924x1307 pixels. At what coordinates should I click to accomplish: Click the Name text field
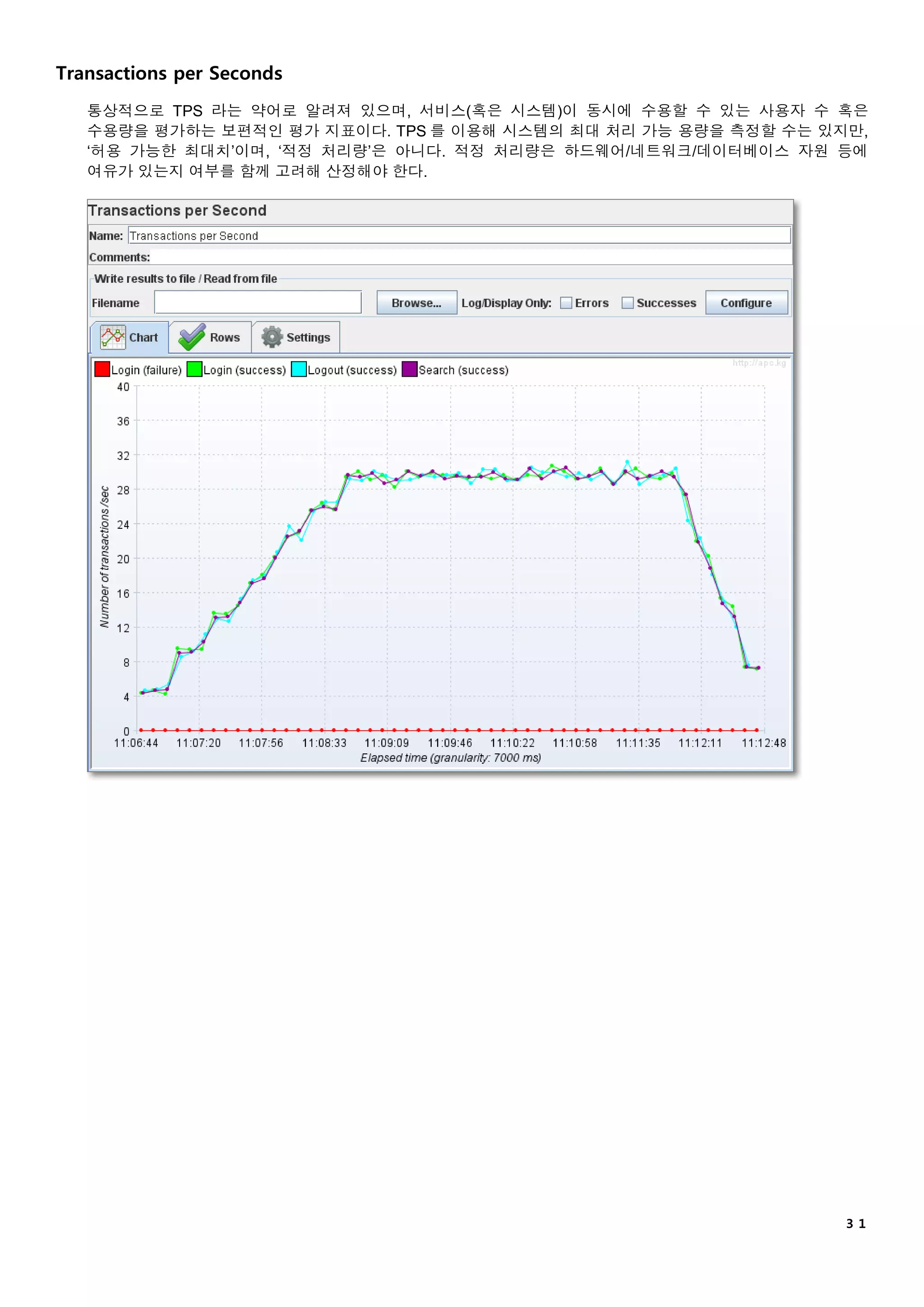[x=459, y=236]
